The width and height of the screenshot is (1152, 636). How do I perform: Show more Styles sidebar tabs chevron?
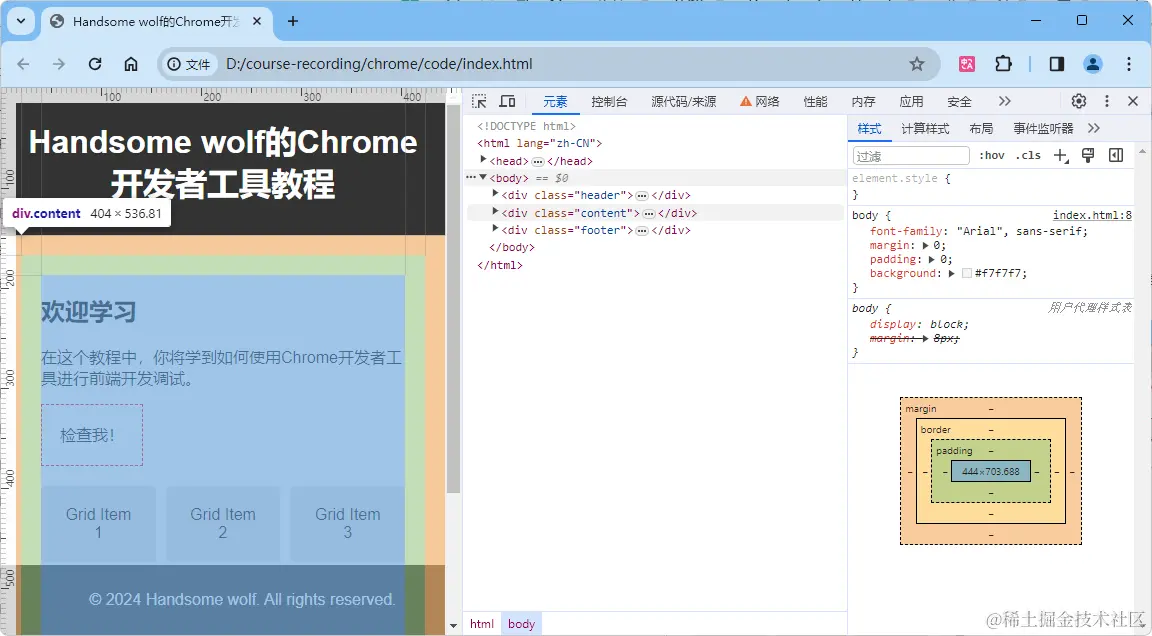[1093, 129]
